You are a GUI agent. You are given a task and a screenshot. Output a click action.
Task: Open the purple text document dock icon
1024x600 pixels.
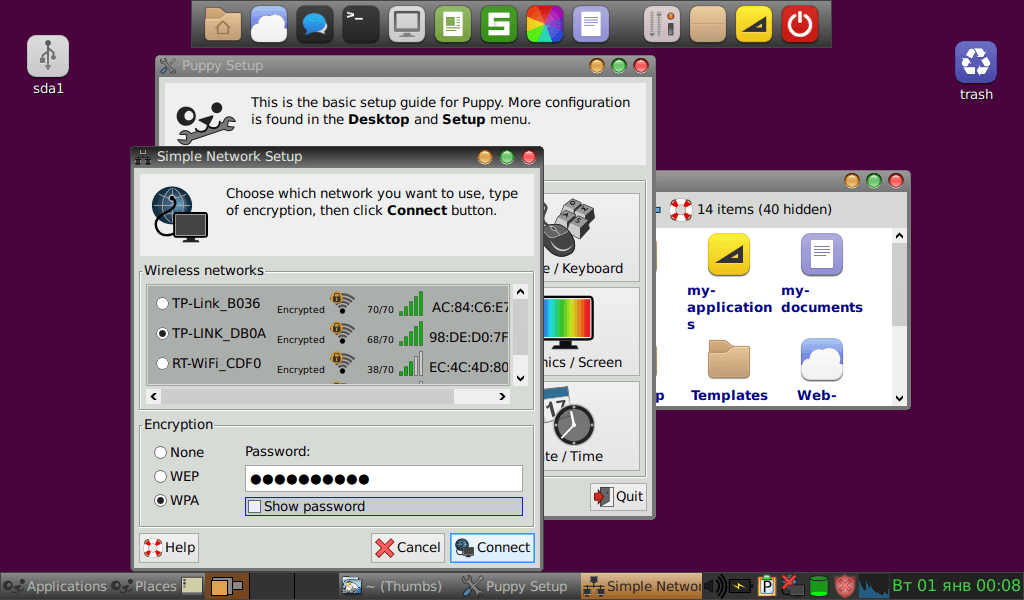[x=591, y=24]
